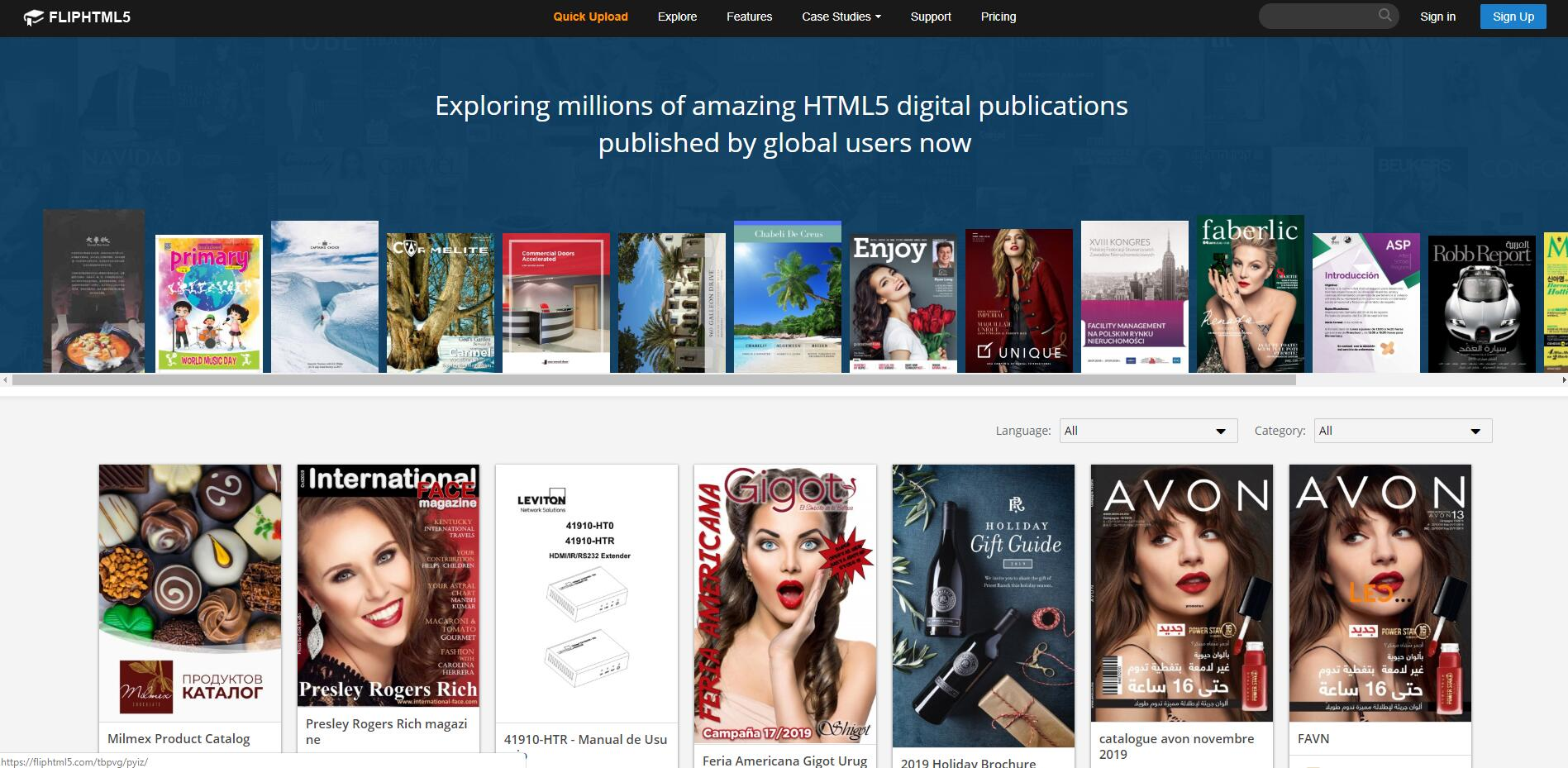Open the Faberlic catalog cover

[x=1251, y=293]
